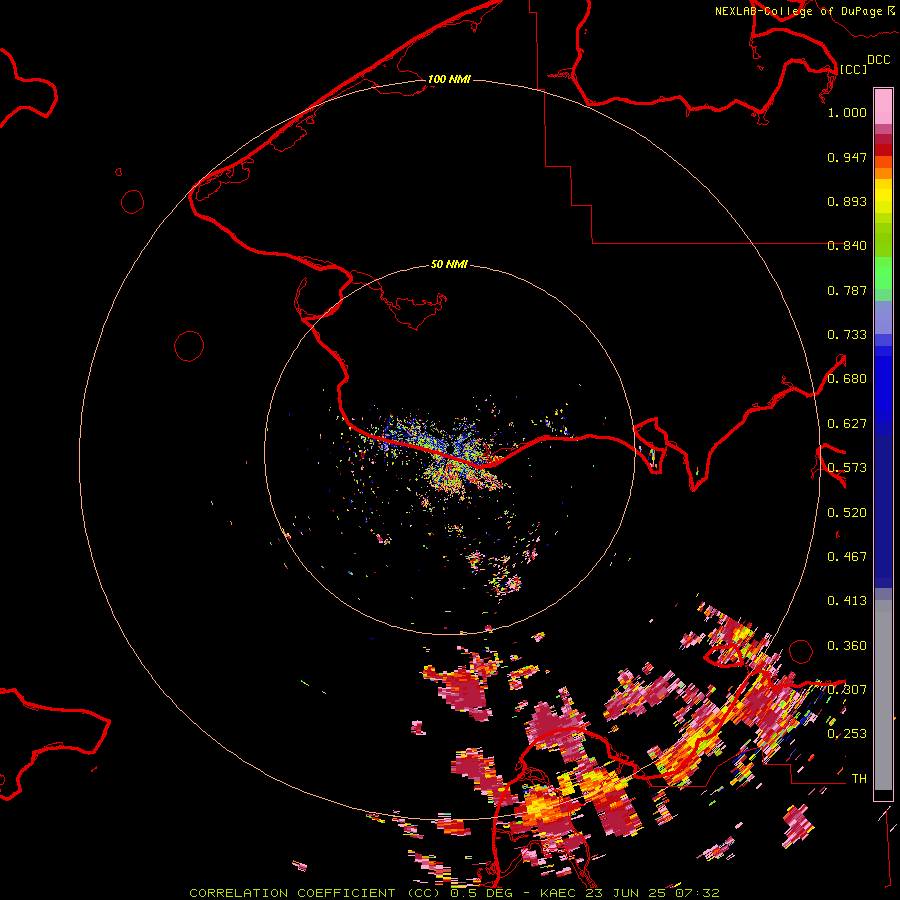Click the 0.360 scale value
Viewport: 900px width, 900px height.
(x=847, y=646)
